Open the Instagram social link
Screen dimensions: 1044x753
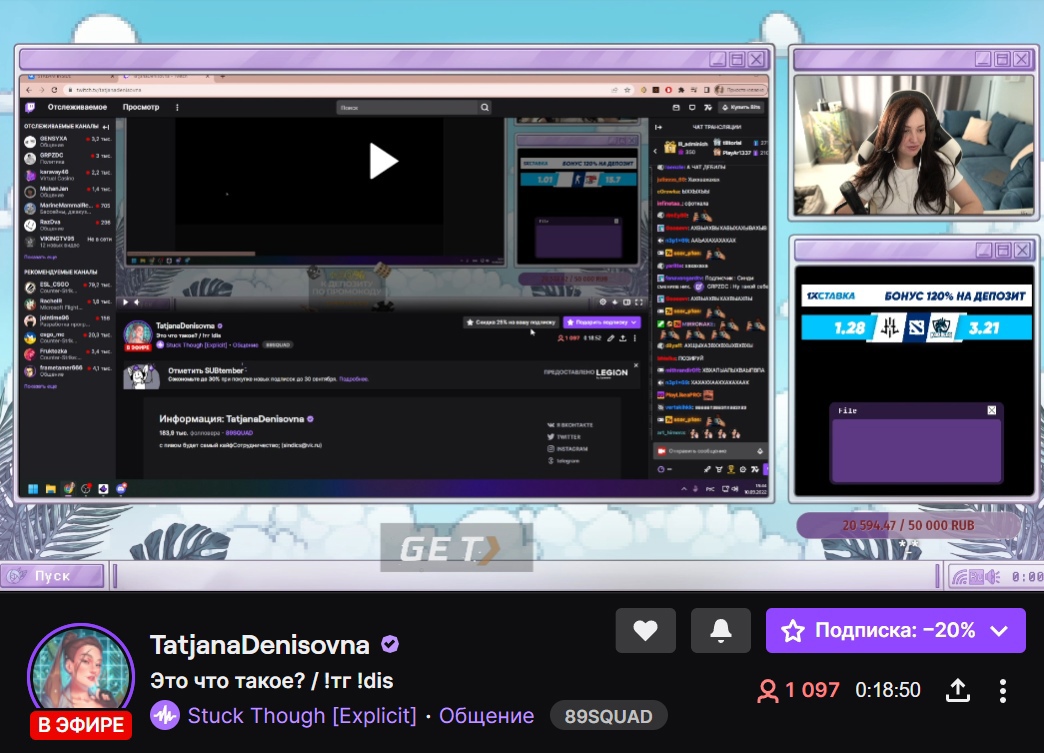(x=568, y=449)
